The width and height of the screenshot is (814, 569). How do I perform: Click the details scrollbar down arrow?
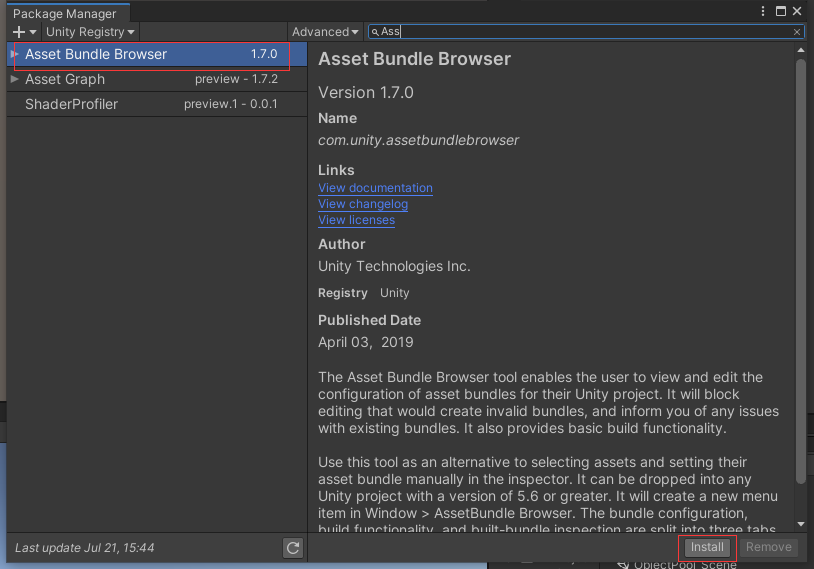[801, 524]
